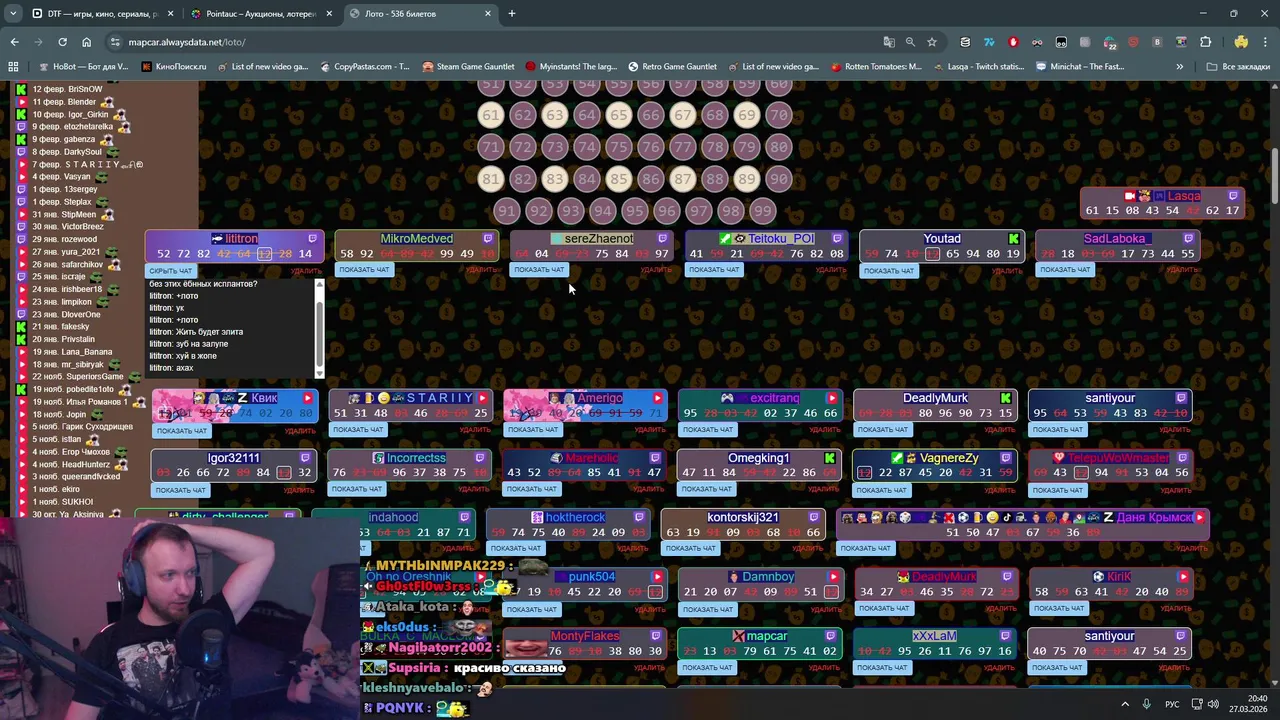Delete MikroMedved's ticket via Удалить
The height and width of the screenshot is (720, 1280).
pos(481,270)
